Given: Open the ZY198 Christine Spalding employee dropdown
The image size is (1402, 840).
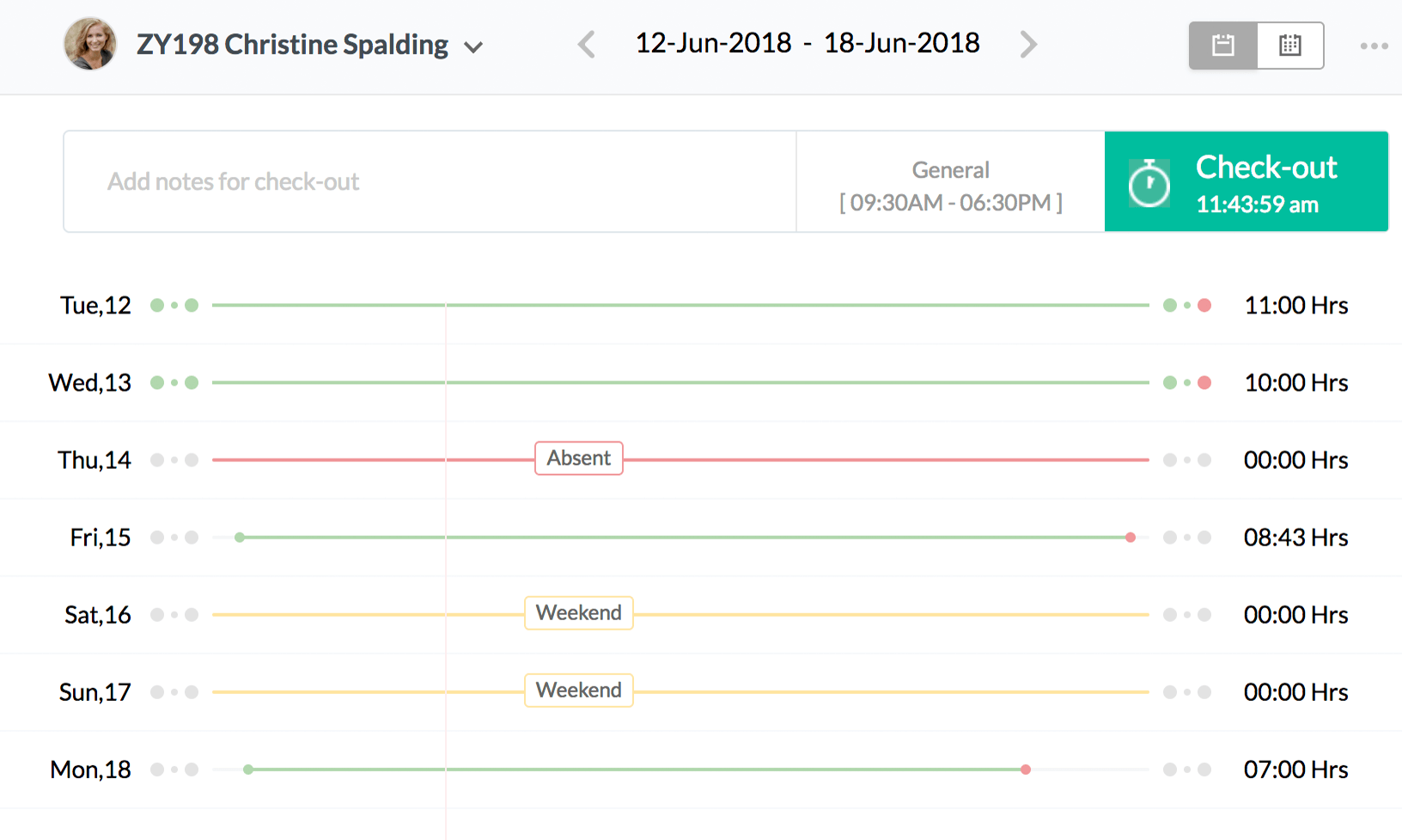Looking at the screenshot, I should (x=292, y=45).
